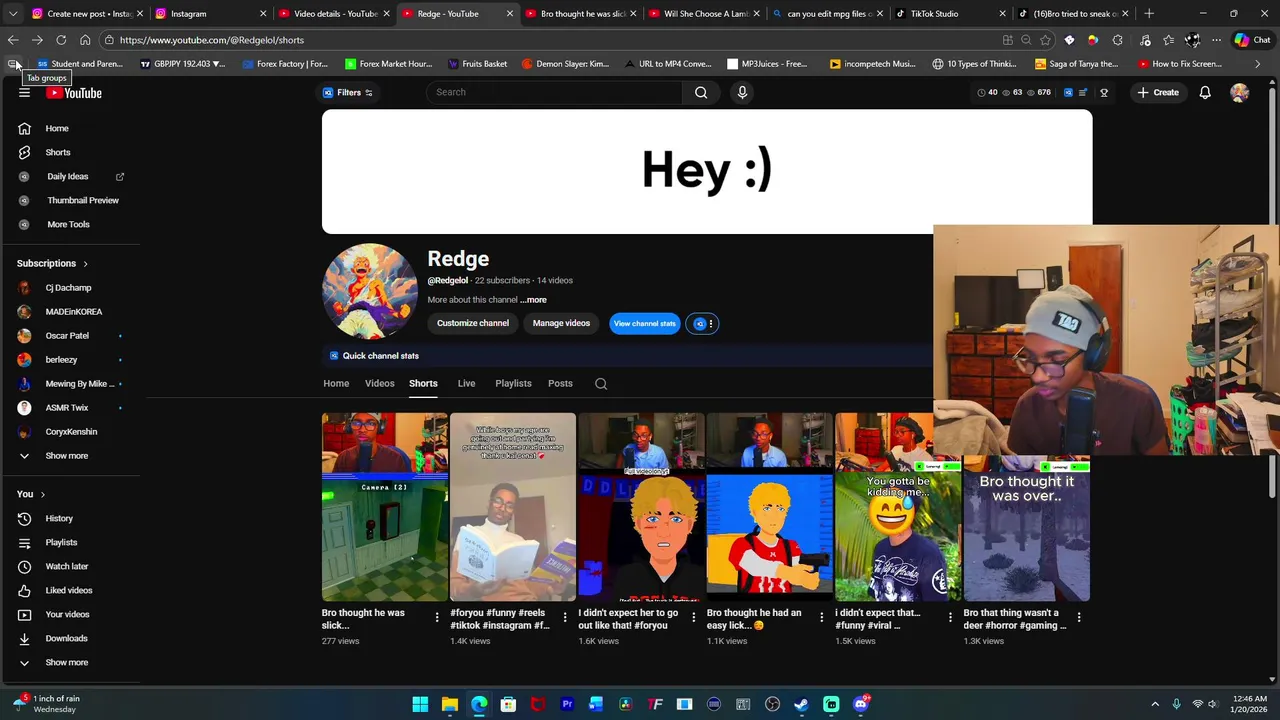
Task: Open File Explorer from the taskbar
Action: [x=450, y=704]
